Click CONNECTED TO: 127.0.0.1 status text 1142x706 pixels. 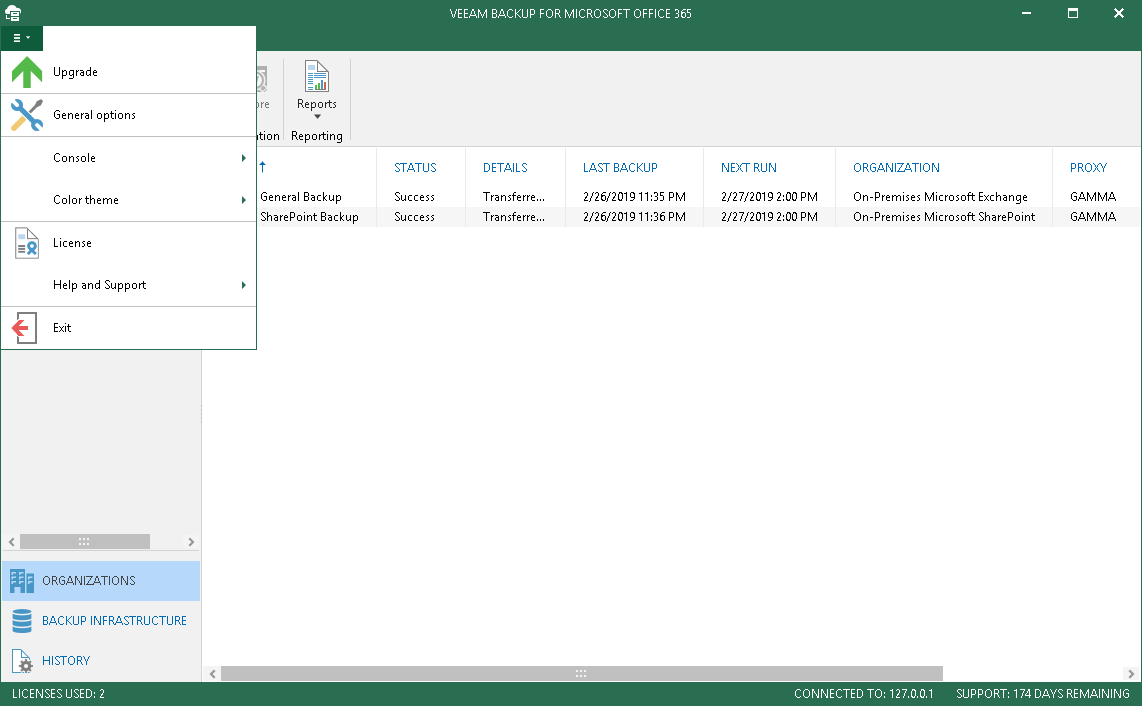tap(864, 694)
